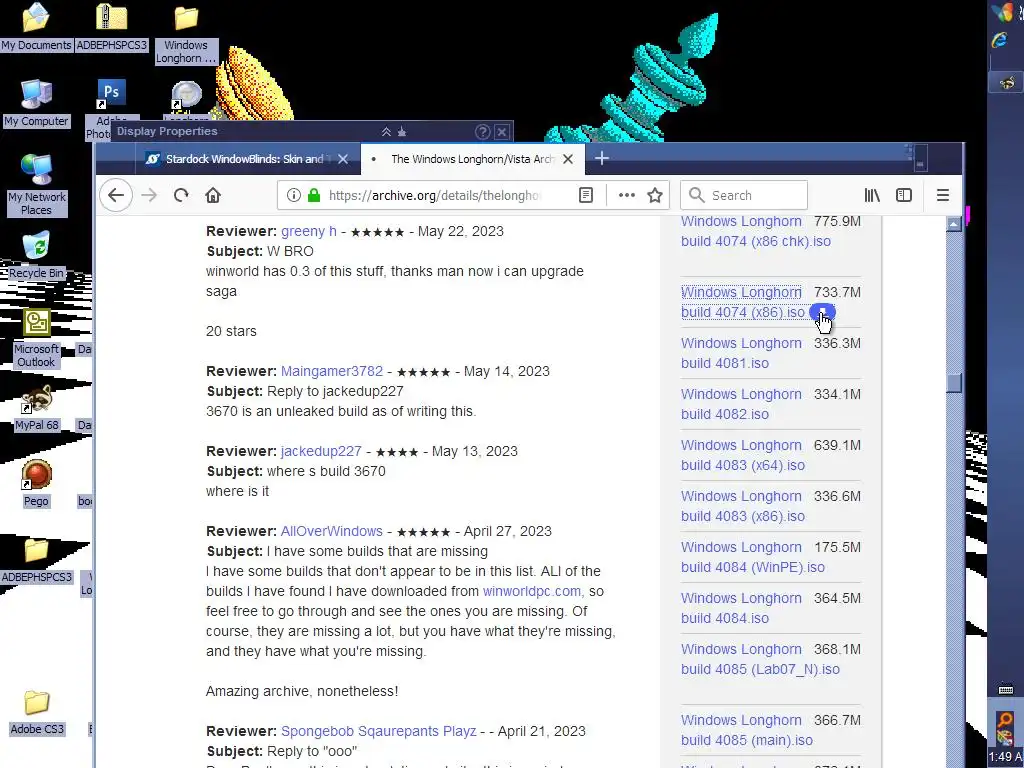Click file size text 733.7M
This screenshot has width=1024, height=768.
(837, 292)
